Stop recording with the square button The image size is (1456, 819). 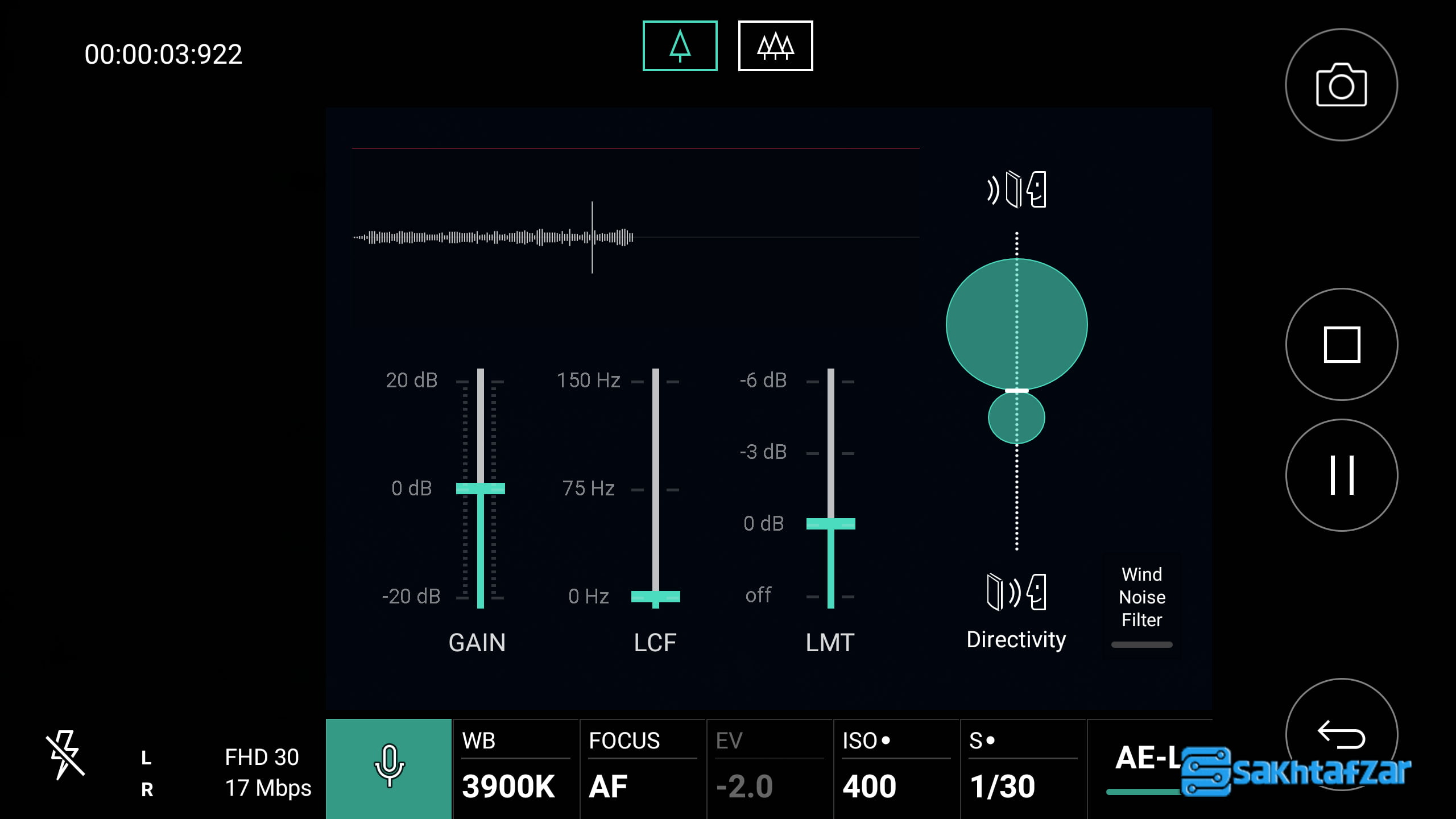tap(1341, 345)
